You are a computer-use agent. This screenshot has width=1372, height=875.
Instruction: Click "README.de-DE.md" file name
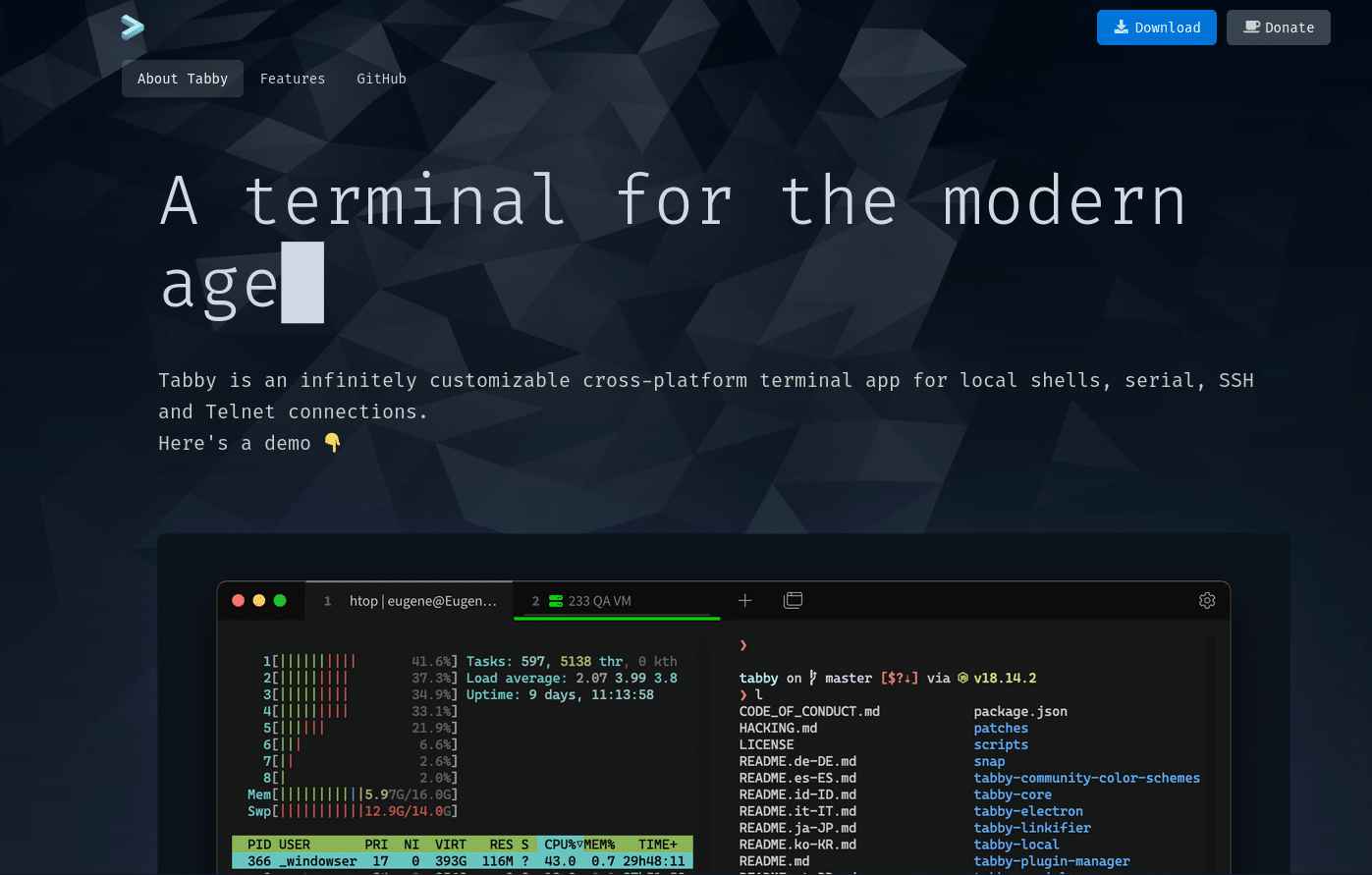(x=797, y=761)
